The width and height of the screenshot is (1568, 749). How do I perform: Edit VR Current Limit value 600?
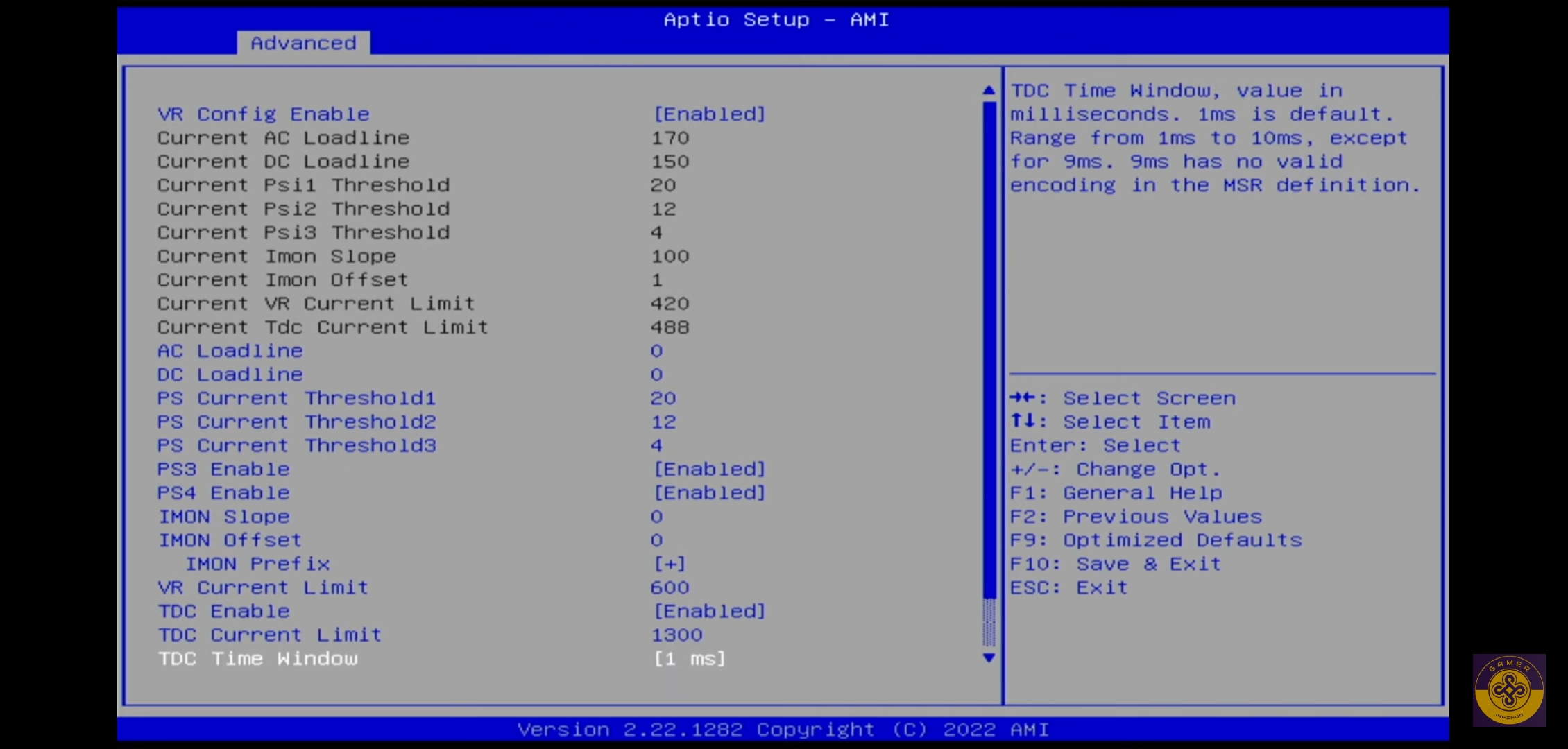pos(670,588)
